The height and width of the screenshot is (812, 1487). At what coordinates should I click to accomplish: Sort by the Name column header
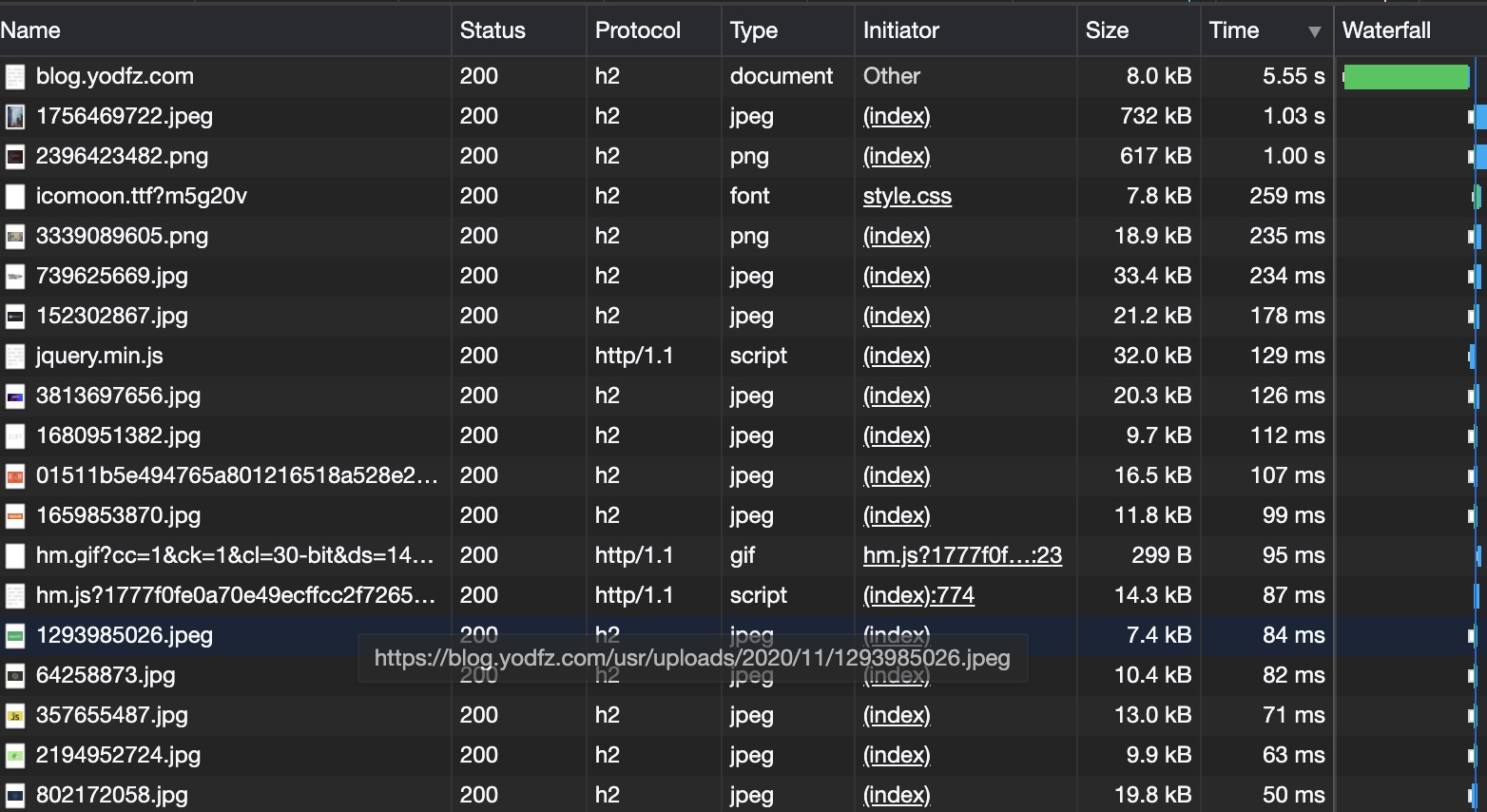click(225, 30)
